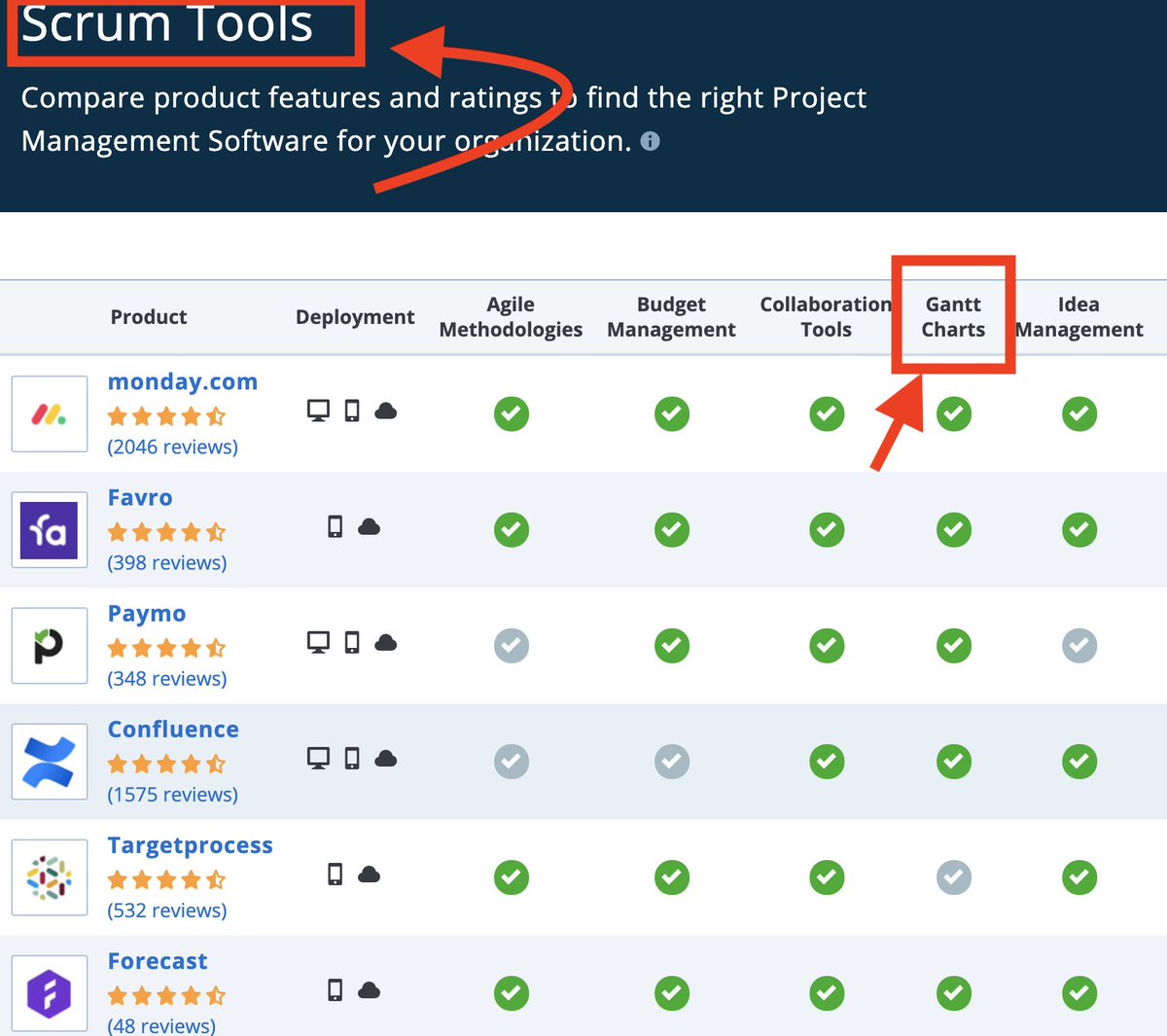Click the Targetprocess logo icon
This screenshot has width=1167, height=1036.
click(x=50, y=877)
